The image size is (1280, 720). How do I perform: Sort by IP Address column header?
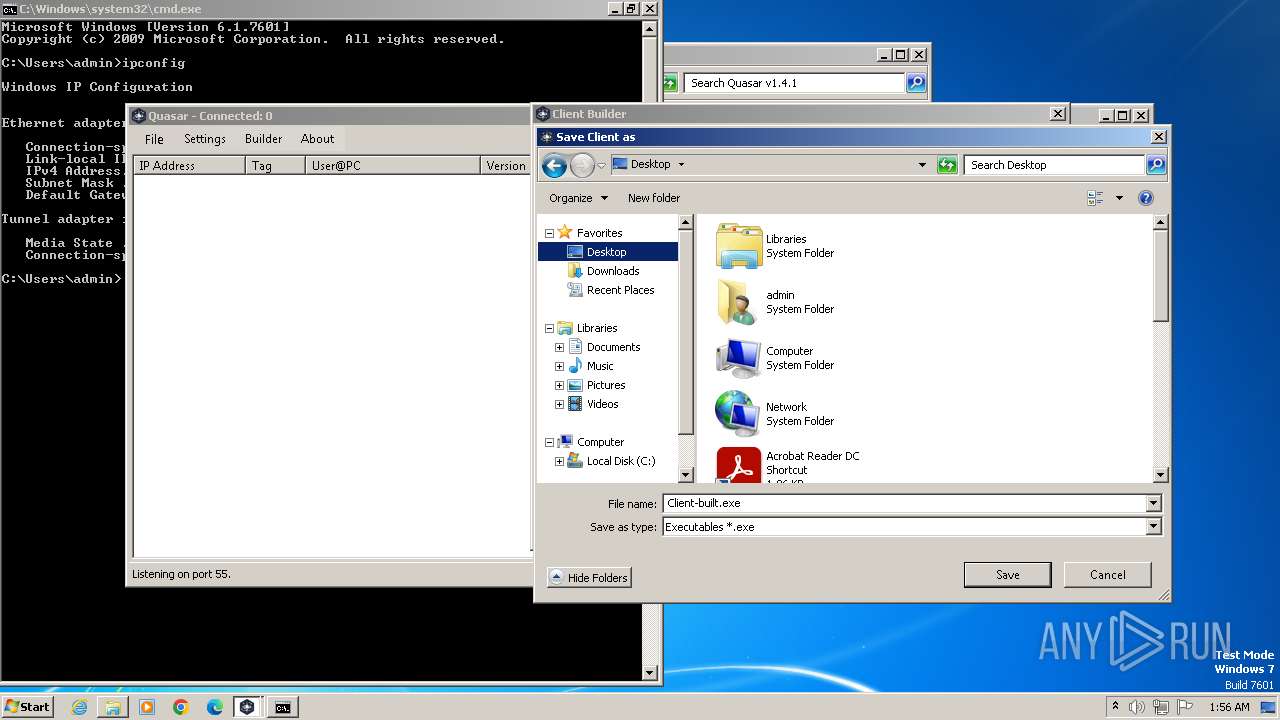coord(189,166)
